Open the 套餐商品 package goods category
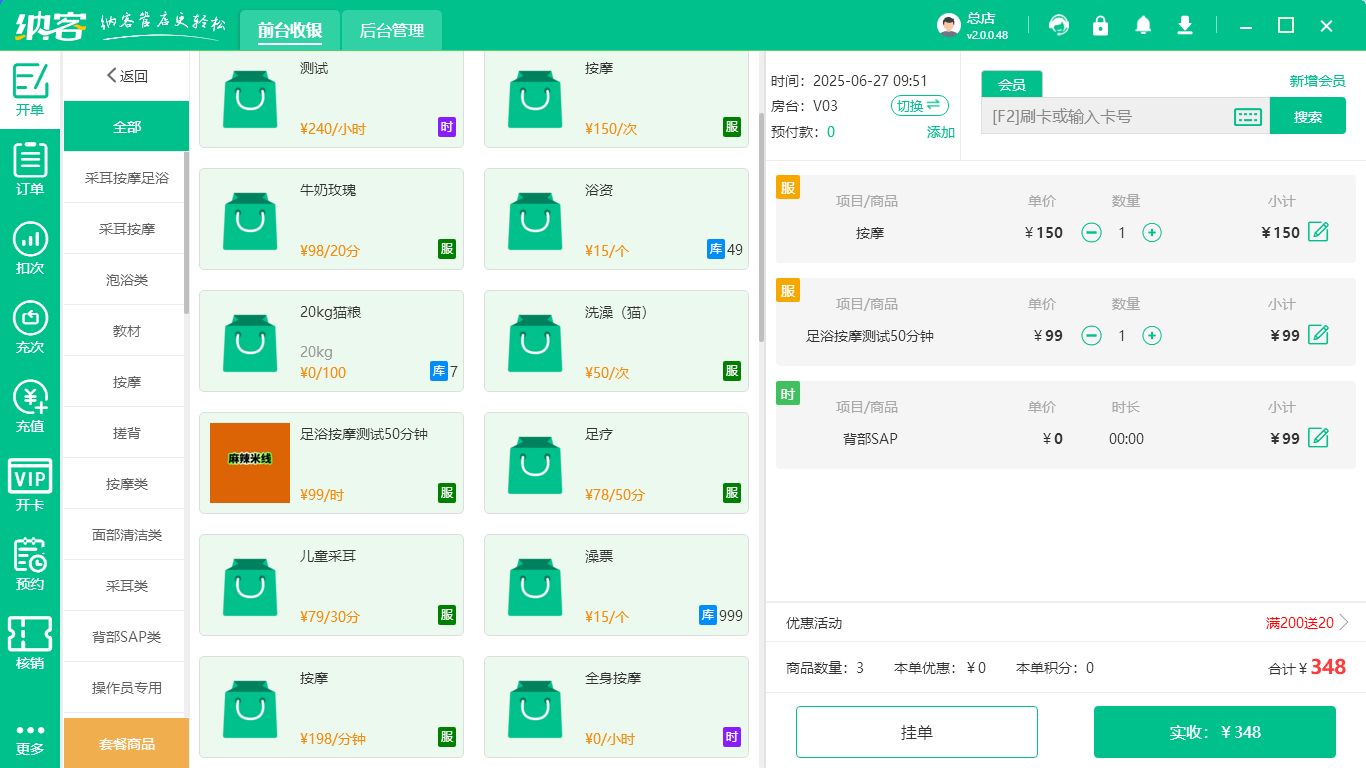 pos(126,743)
